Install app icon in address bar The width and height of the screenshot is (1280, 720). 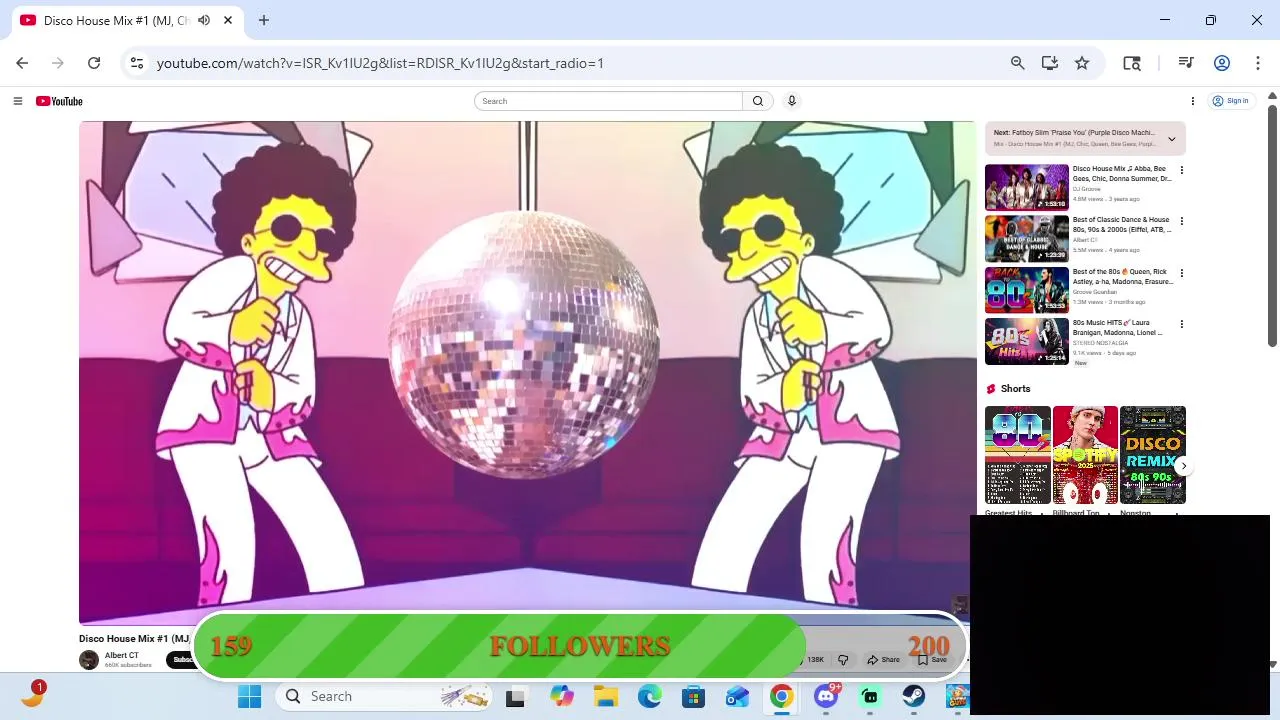pos(1049,63)
